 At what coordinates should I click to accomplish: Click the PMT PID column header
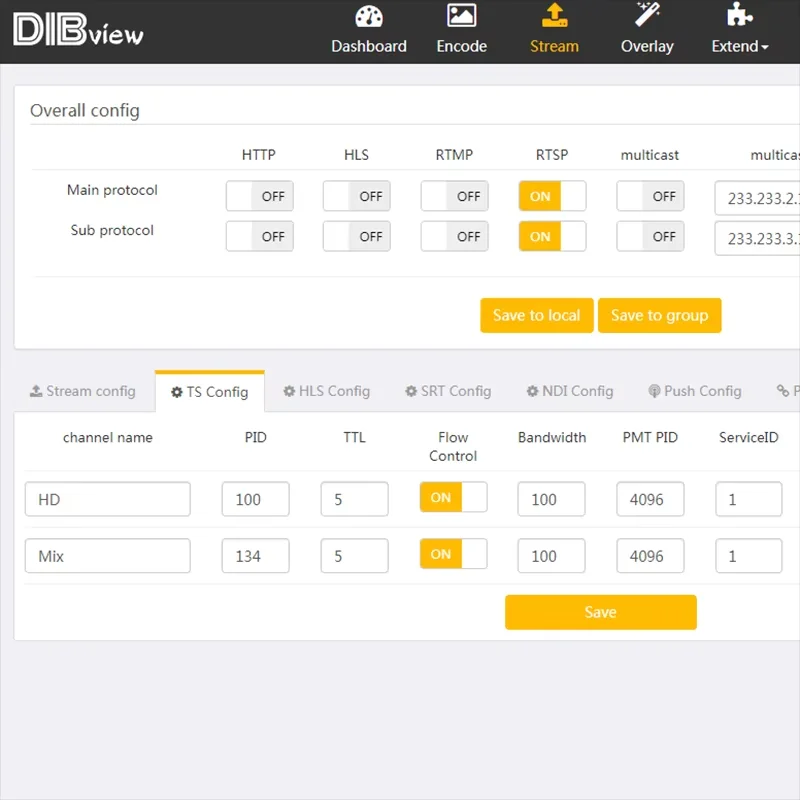coord(650,437)
